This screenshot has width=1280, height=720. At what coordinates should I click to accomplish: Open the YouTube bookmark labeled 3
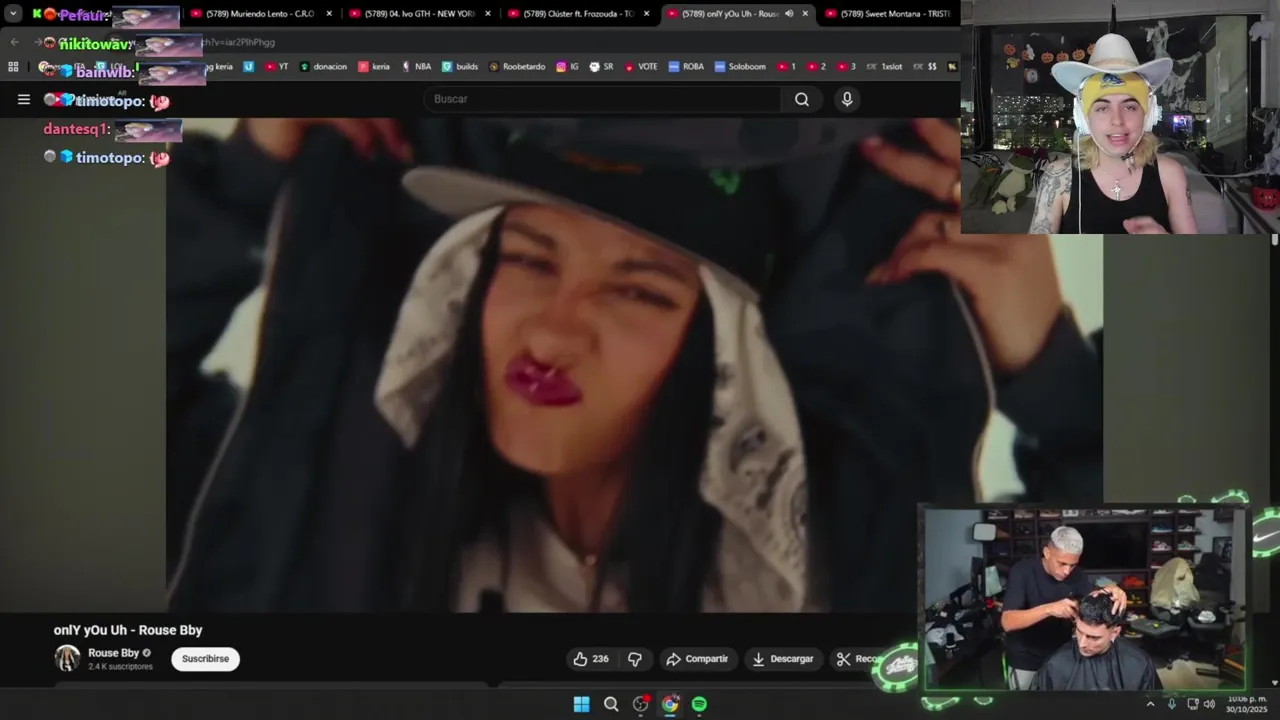coord(846,67)
